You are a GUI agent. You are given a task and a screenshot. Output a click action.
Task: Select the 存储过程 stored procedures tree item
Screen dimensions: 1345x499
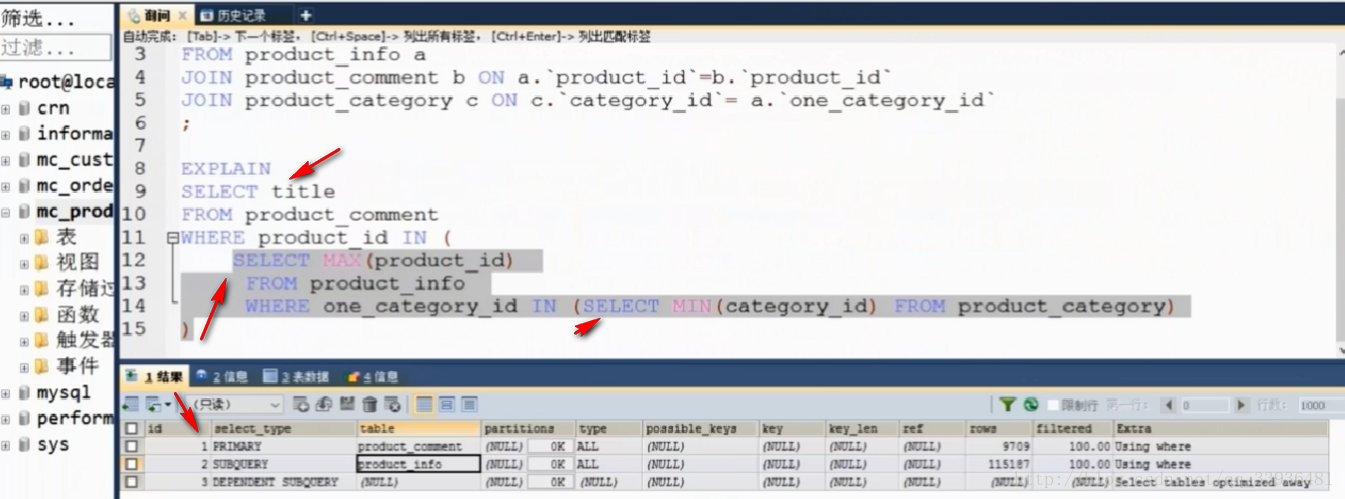coord(86,290)
